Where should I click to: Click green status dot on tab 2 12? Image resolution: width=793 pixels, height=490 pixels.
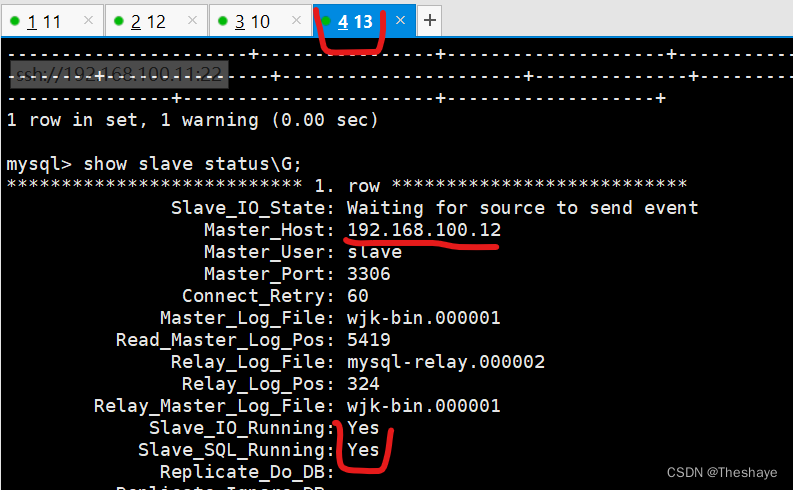tap(119, 21)
